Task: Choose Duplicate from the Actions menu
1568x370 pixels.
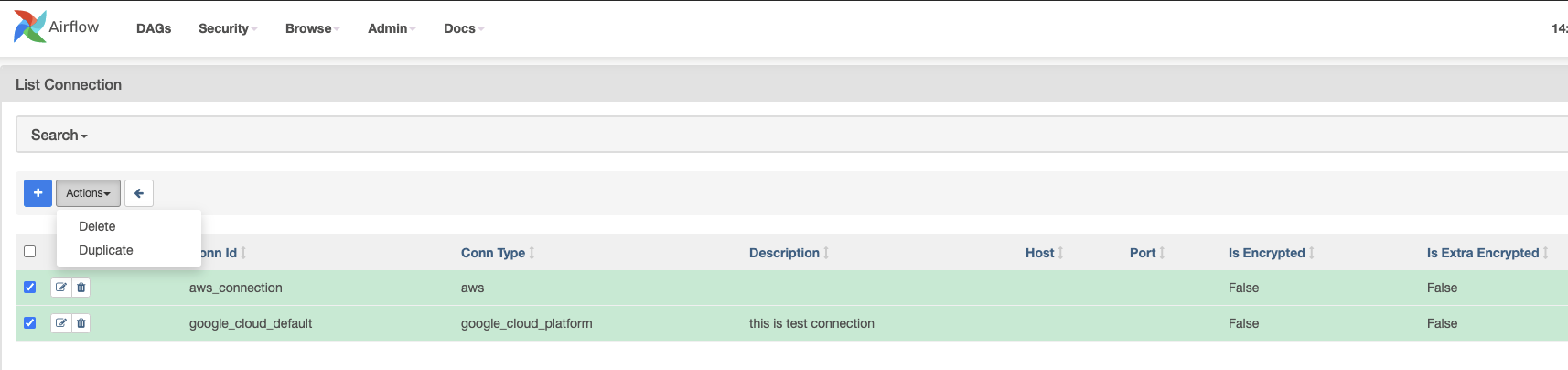Action: pos(106,250)
